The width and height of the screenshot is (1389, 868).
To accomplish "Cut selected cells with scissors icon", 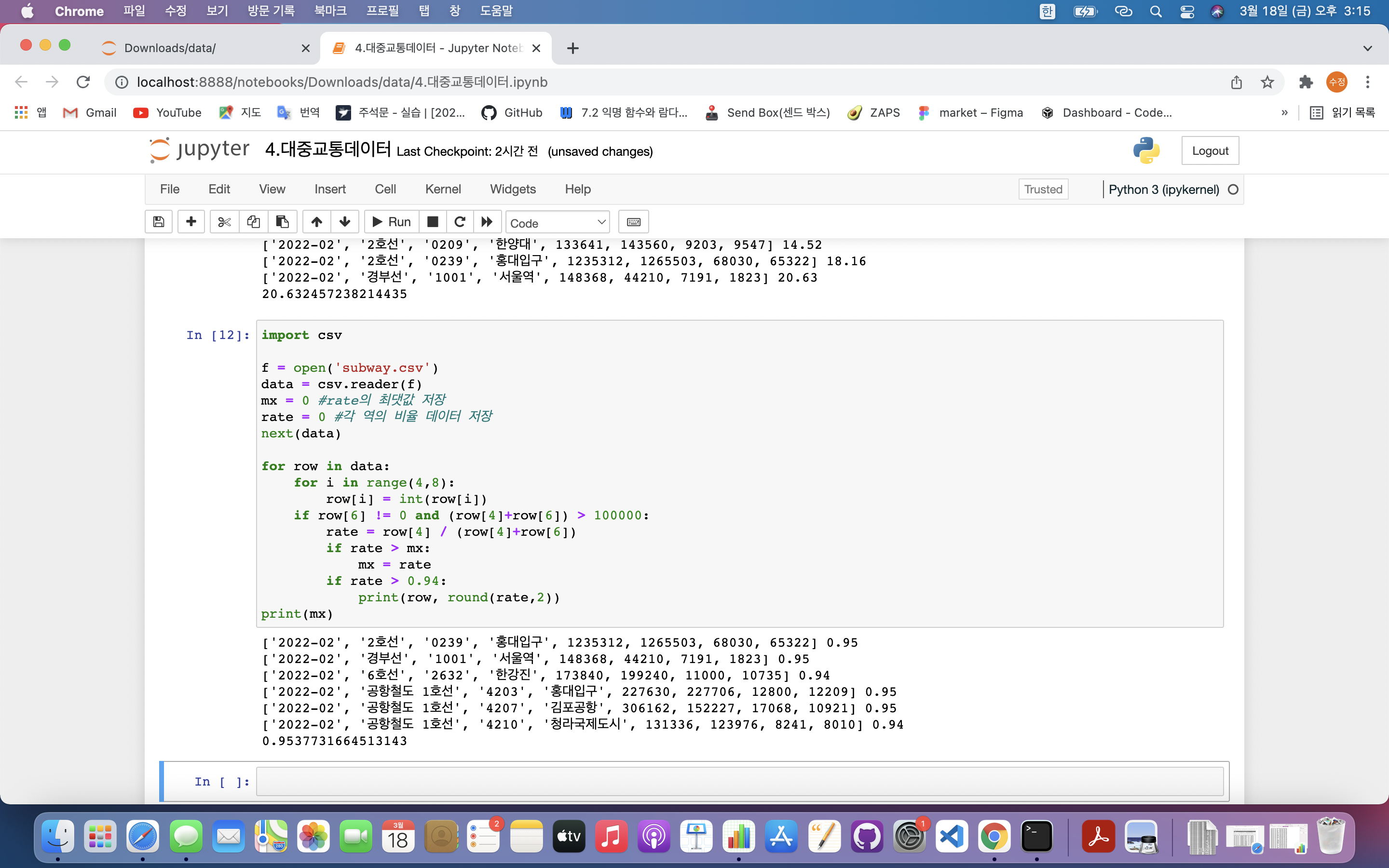I will pos(224,222).
